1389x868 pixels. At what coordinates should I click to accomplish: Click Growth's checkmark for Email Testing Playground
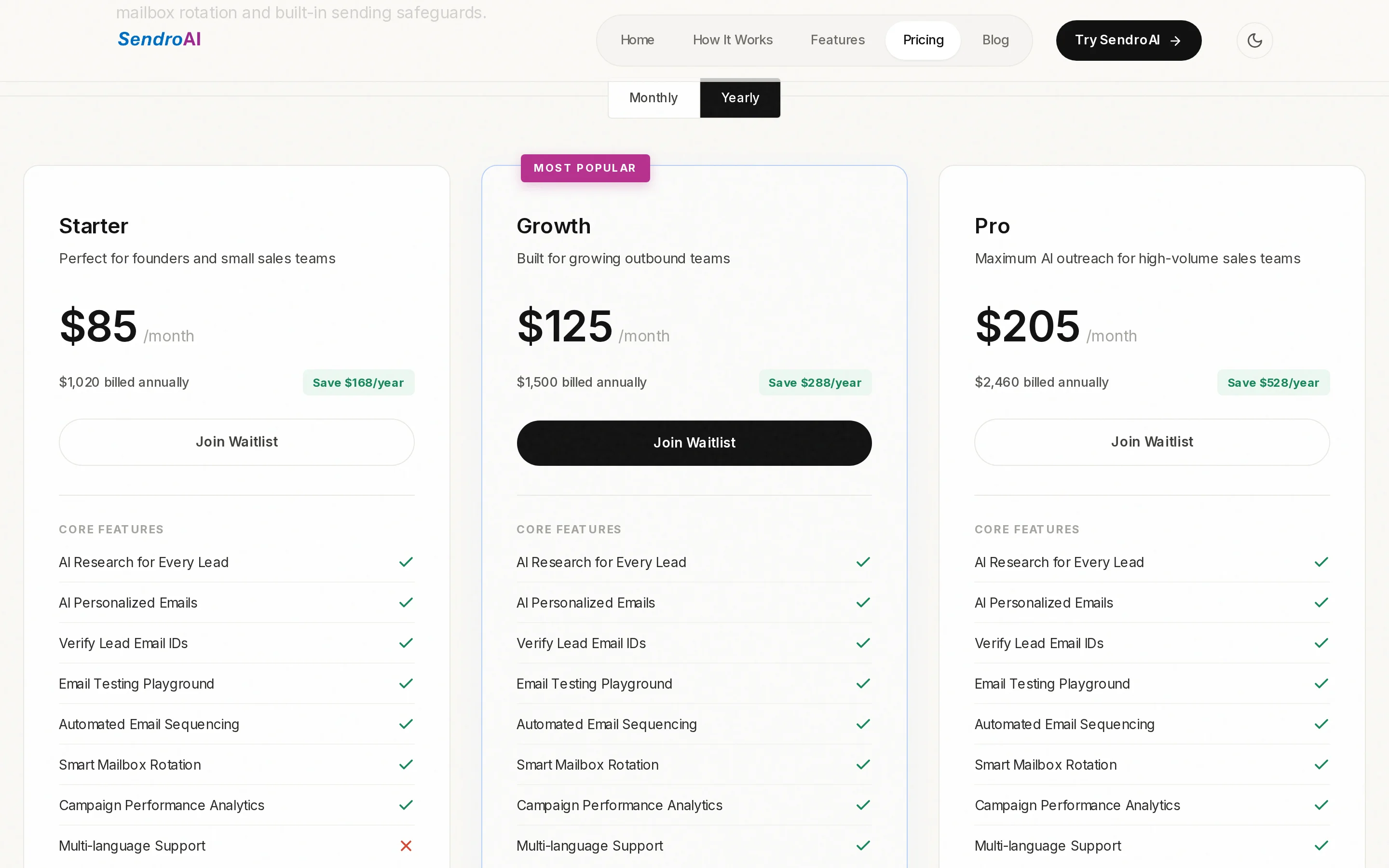click(863, 684)
